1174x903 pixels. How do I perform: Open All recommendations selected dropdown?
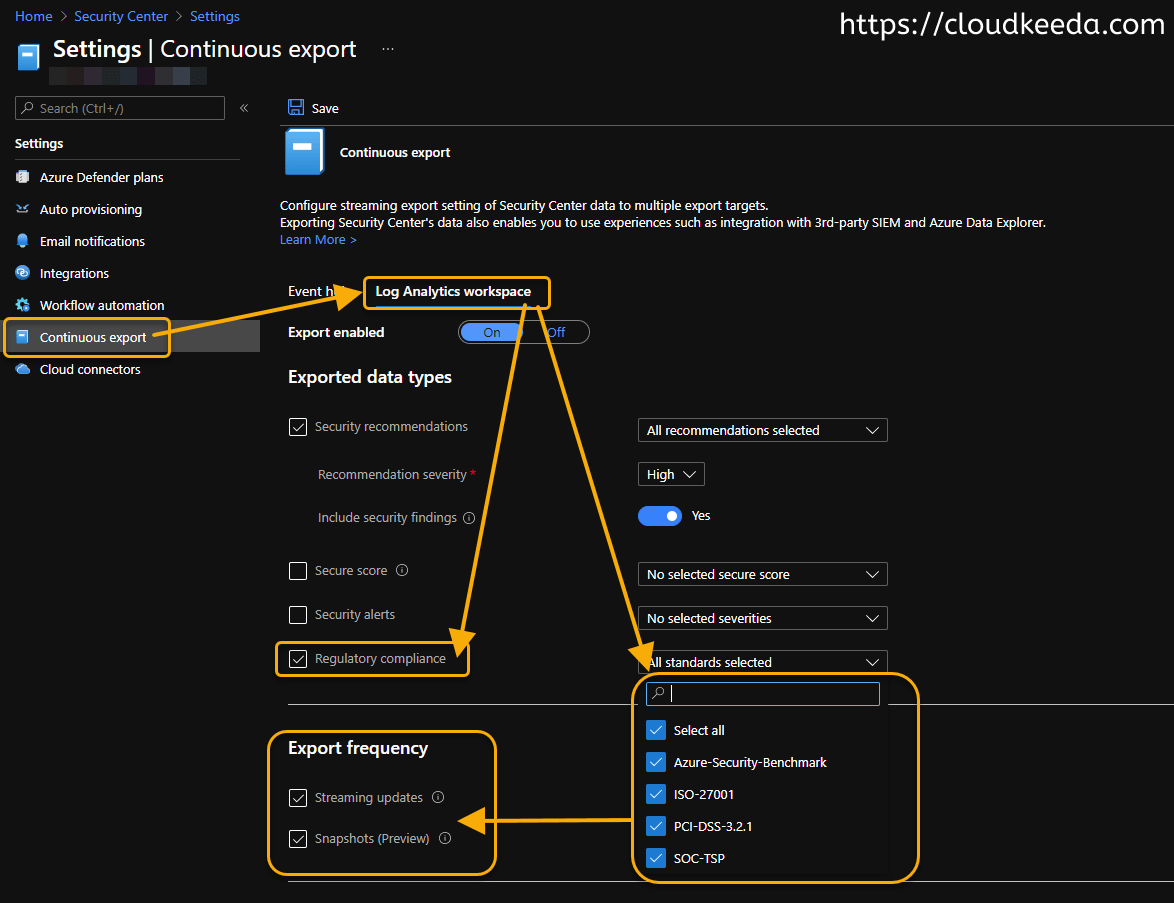click(x=762, y=430)
